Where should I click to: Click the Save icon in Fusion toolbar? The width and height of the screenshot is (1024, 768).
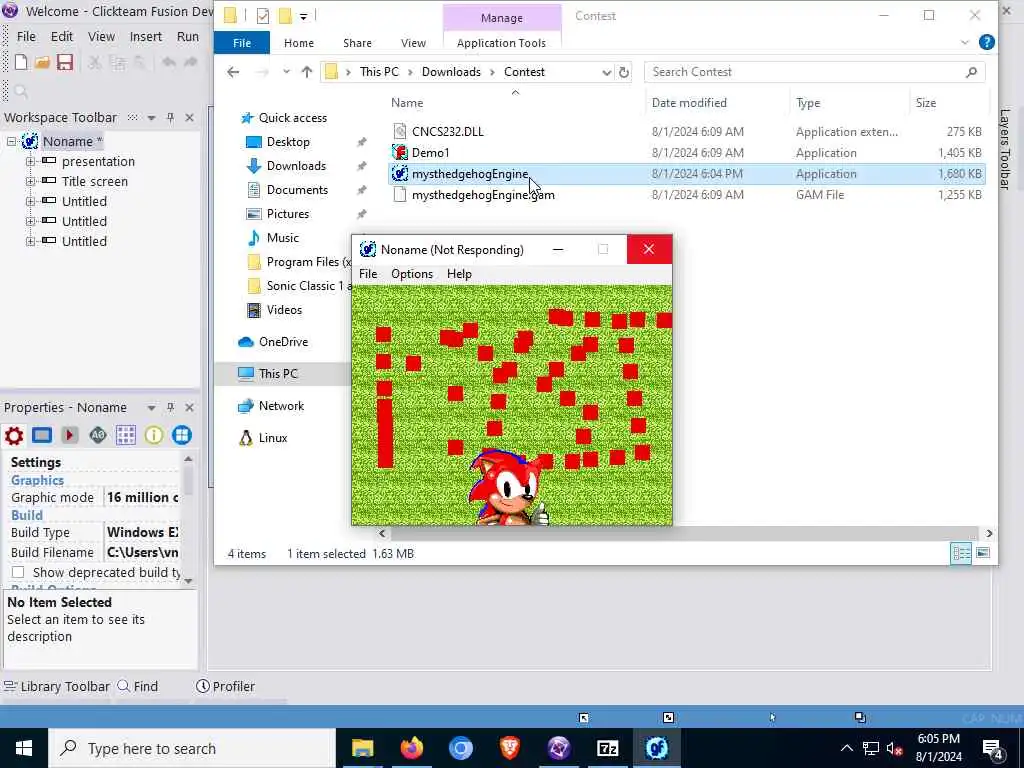click(x=65, y=62)
